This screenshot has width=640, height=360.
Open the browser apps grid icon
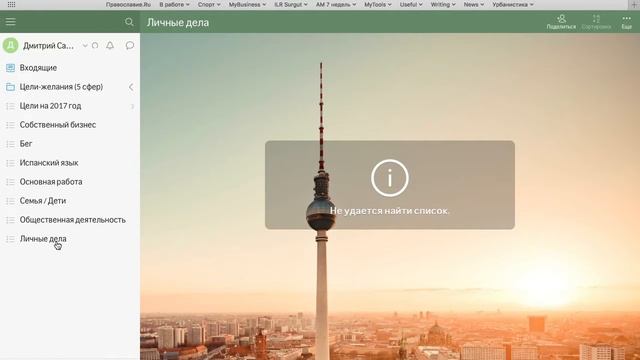[x=11, y=4]
